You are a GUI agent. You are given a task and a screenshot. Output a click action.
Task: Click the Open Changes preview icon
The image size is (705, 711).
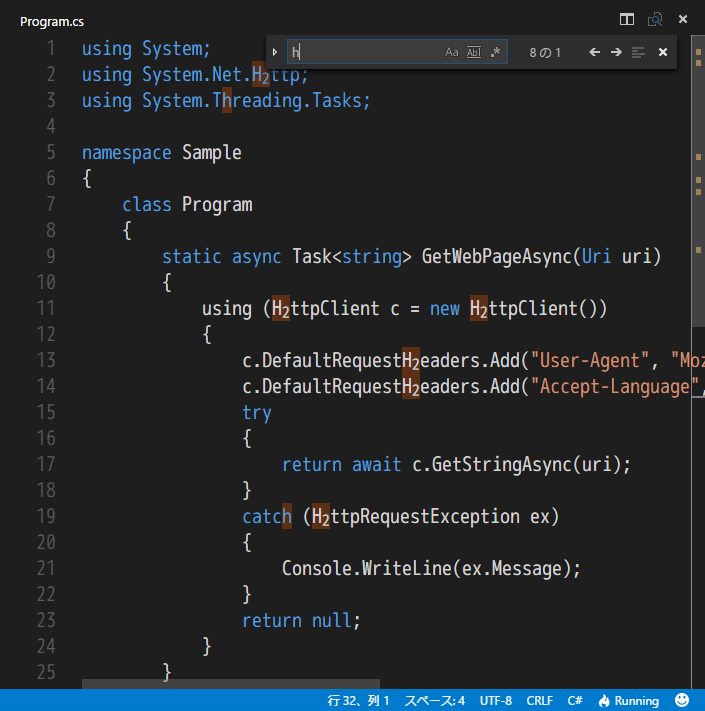point(655,19)
